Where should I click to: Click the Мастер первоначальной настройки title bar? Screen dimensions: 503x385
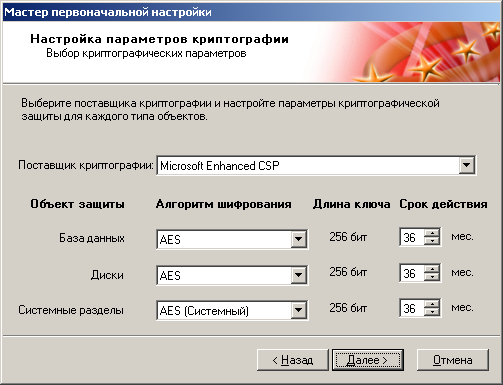[x=251, y=12]
